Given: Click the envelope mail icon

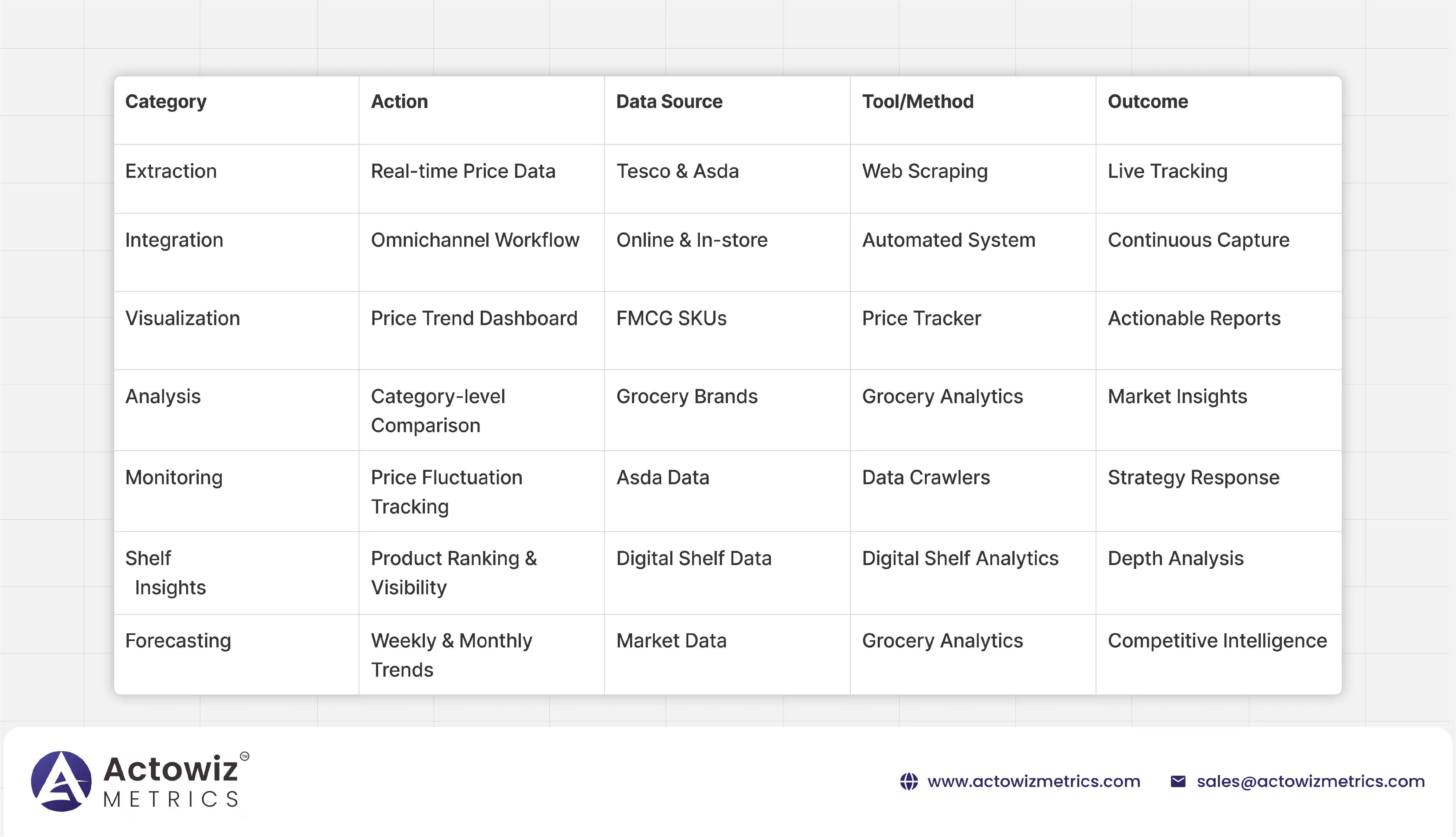Looking at the screenshot, I should 1178,781.
